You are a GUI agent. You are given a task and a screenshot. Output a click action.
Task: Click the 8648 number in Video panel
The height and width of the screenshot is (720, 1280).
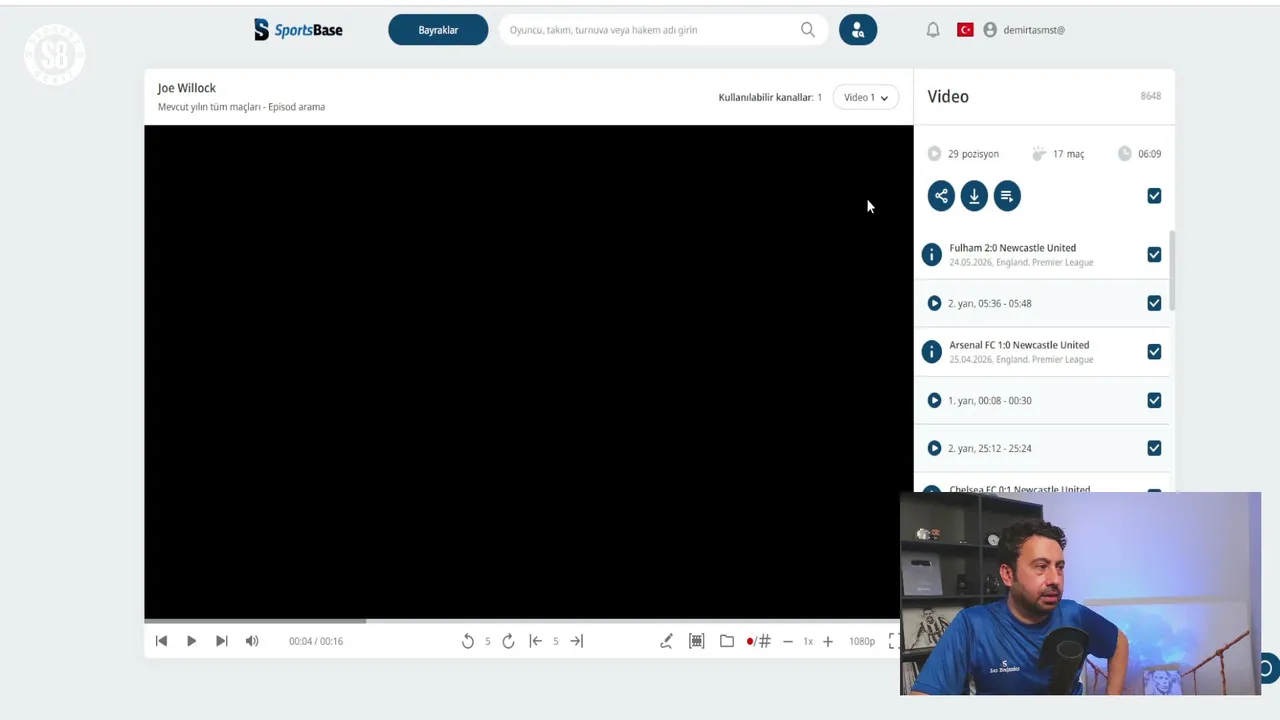click(1151, 96)
